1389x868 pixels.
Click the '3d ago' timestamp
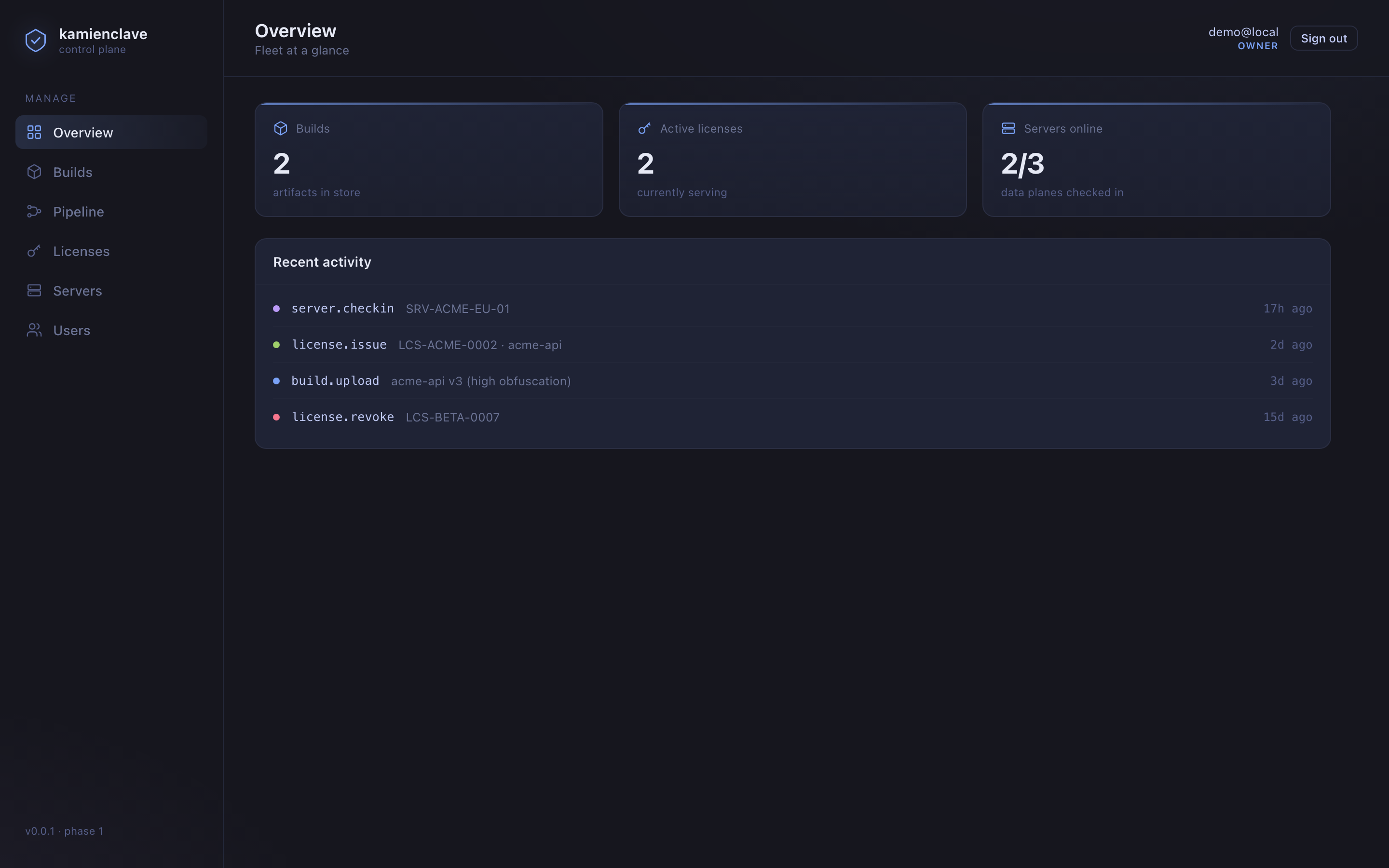(1291, 380)
